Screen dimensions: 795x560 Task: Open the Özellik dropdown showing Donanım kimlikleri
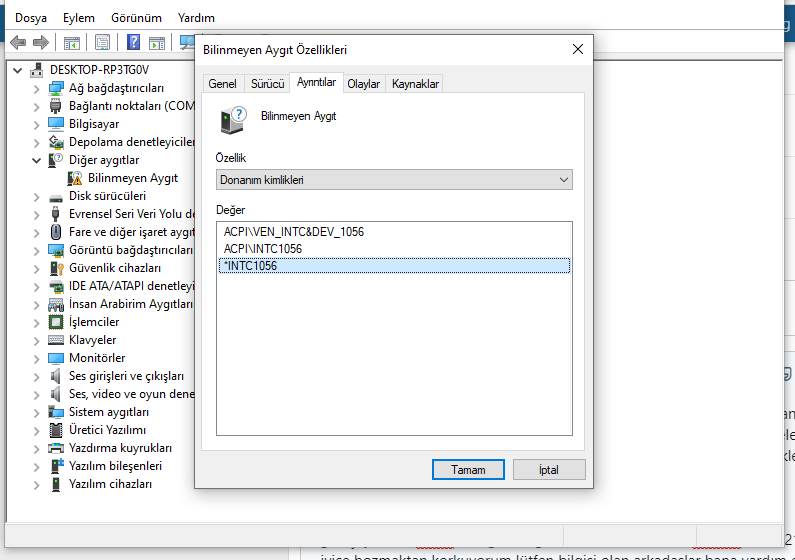[x=394, y=180]
